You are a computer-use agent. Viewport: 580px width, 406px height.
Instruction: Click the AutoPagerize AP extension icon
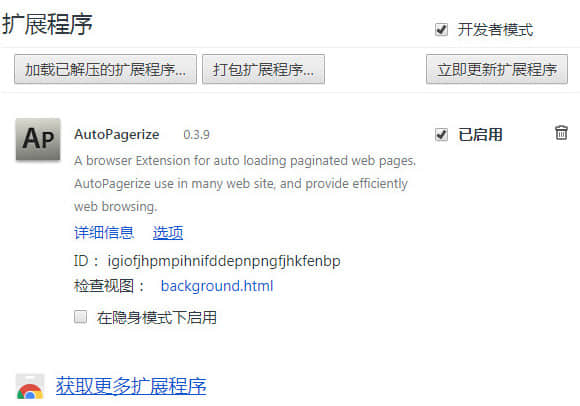click(38, 139)
